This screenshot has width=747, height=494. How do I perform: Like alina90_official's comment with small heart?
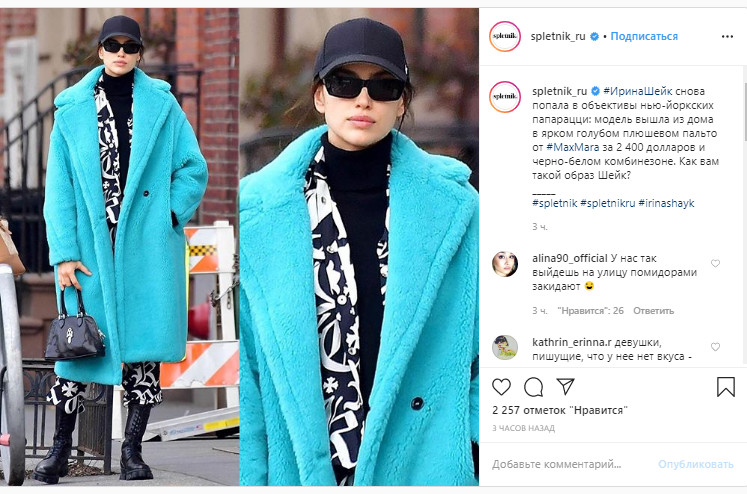715,263
